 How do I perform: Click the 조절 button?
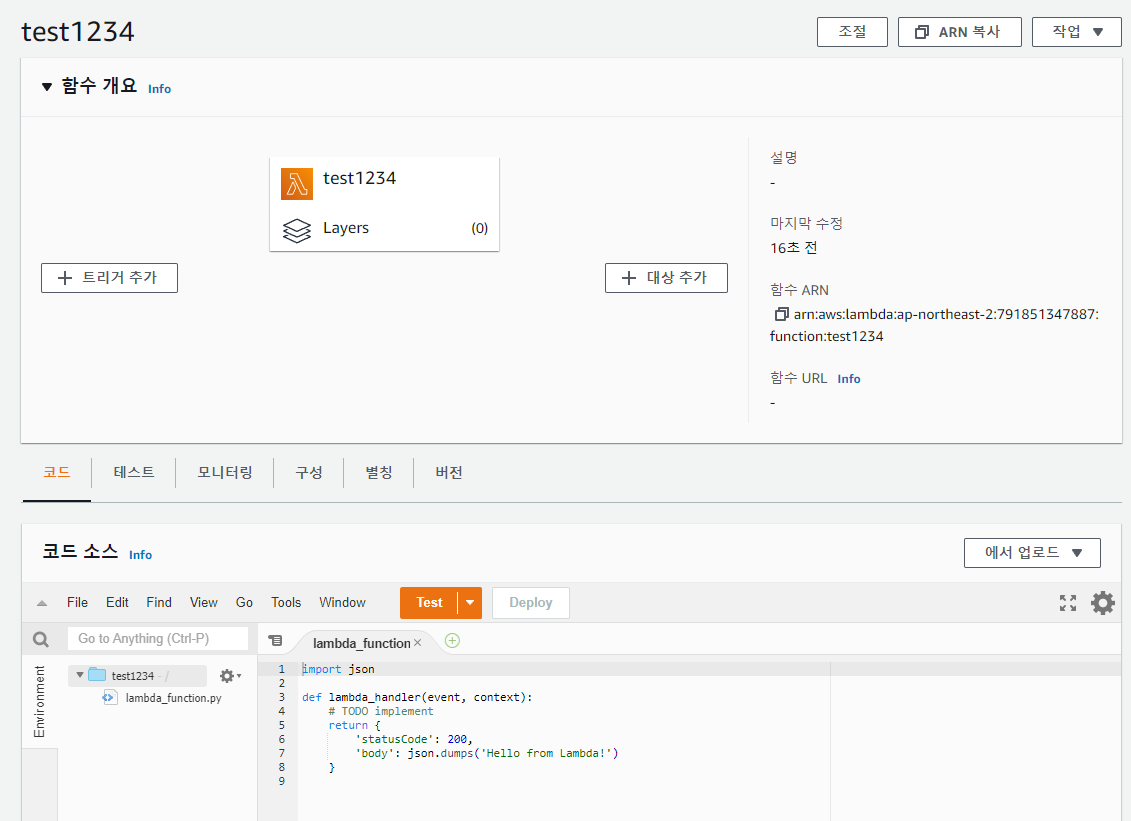pyautogui.click(x=852, y=32)
